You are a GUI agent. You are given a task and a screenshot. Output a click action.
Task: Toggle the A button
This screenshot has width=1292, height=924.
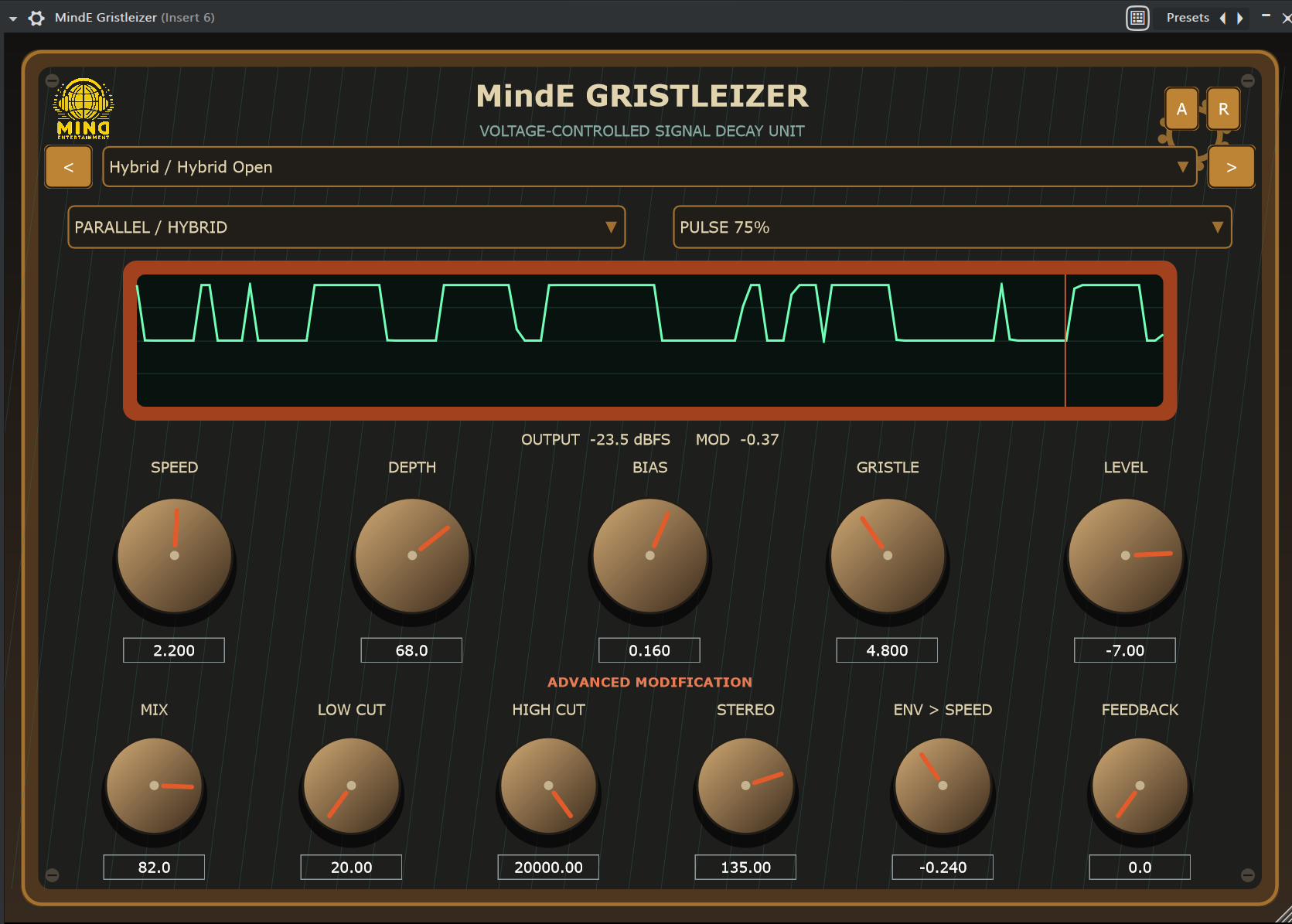click(x=1181, y=109)
